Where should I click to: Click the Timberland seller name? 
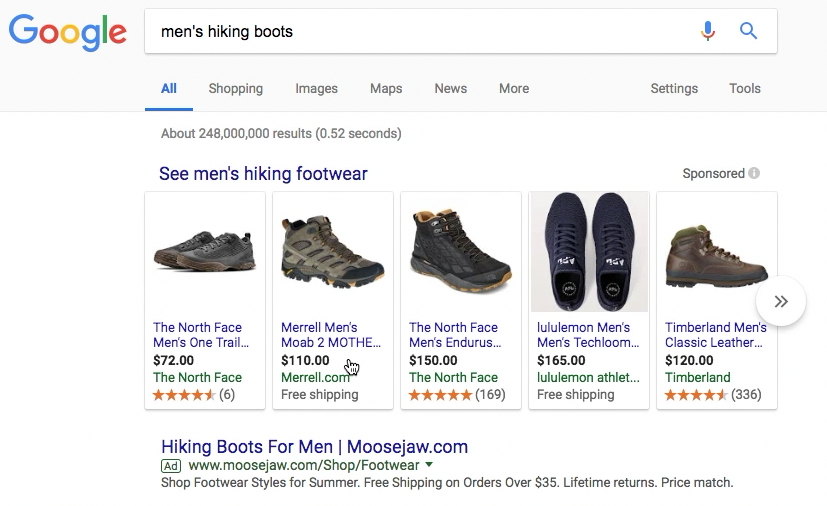click(698, 377)
